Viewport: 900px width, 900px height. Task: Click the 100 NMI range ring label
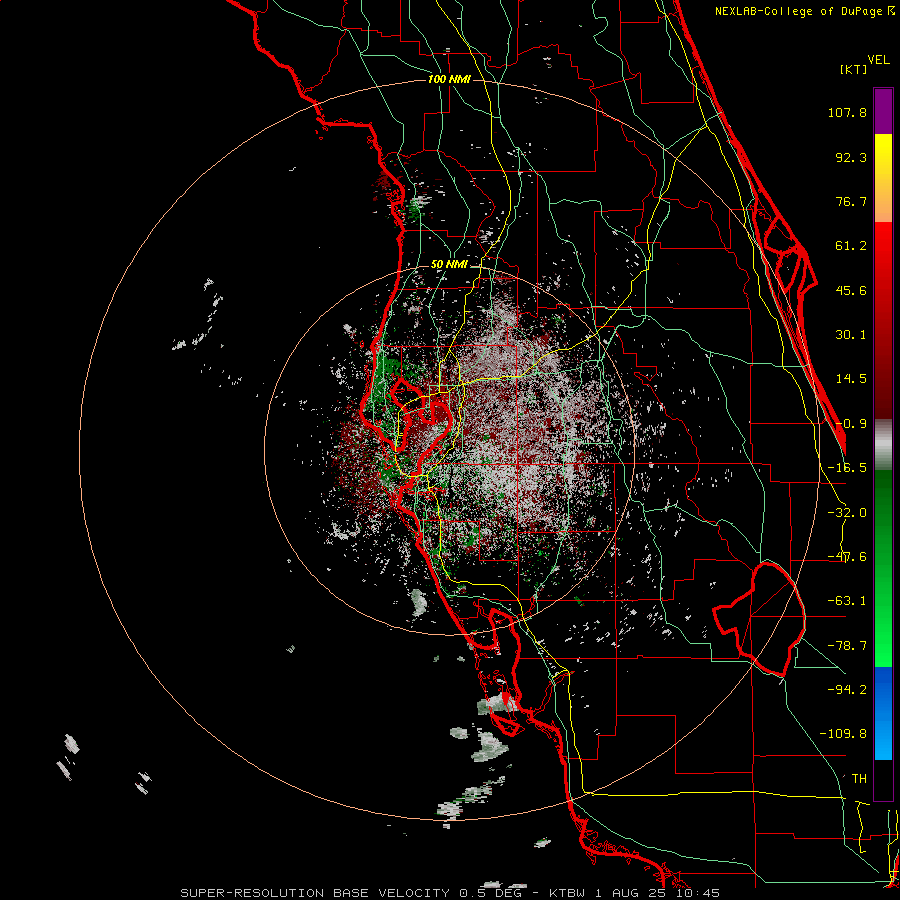click(449, 79)
